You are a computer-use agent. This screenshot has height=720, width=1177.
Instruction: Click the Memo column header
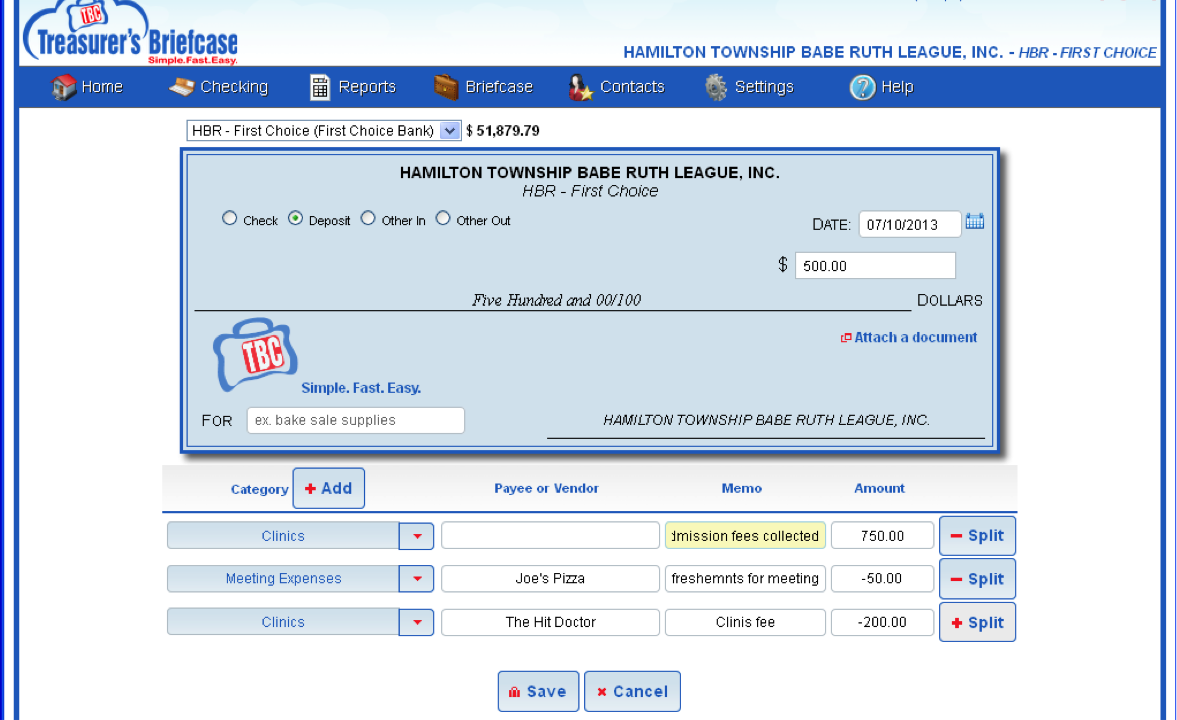tap(742, 488)
